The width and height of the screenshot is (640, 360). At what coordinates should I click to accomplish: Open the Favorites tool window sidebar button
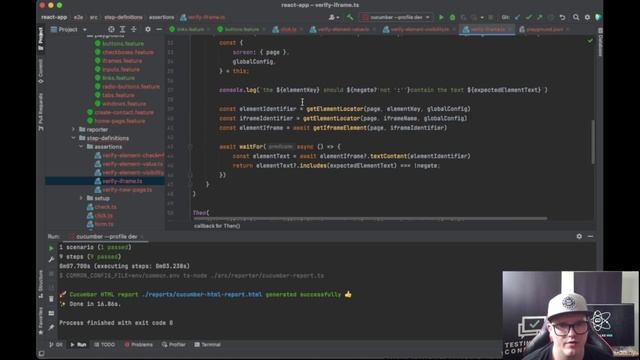tap(40, 321)
